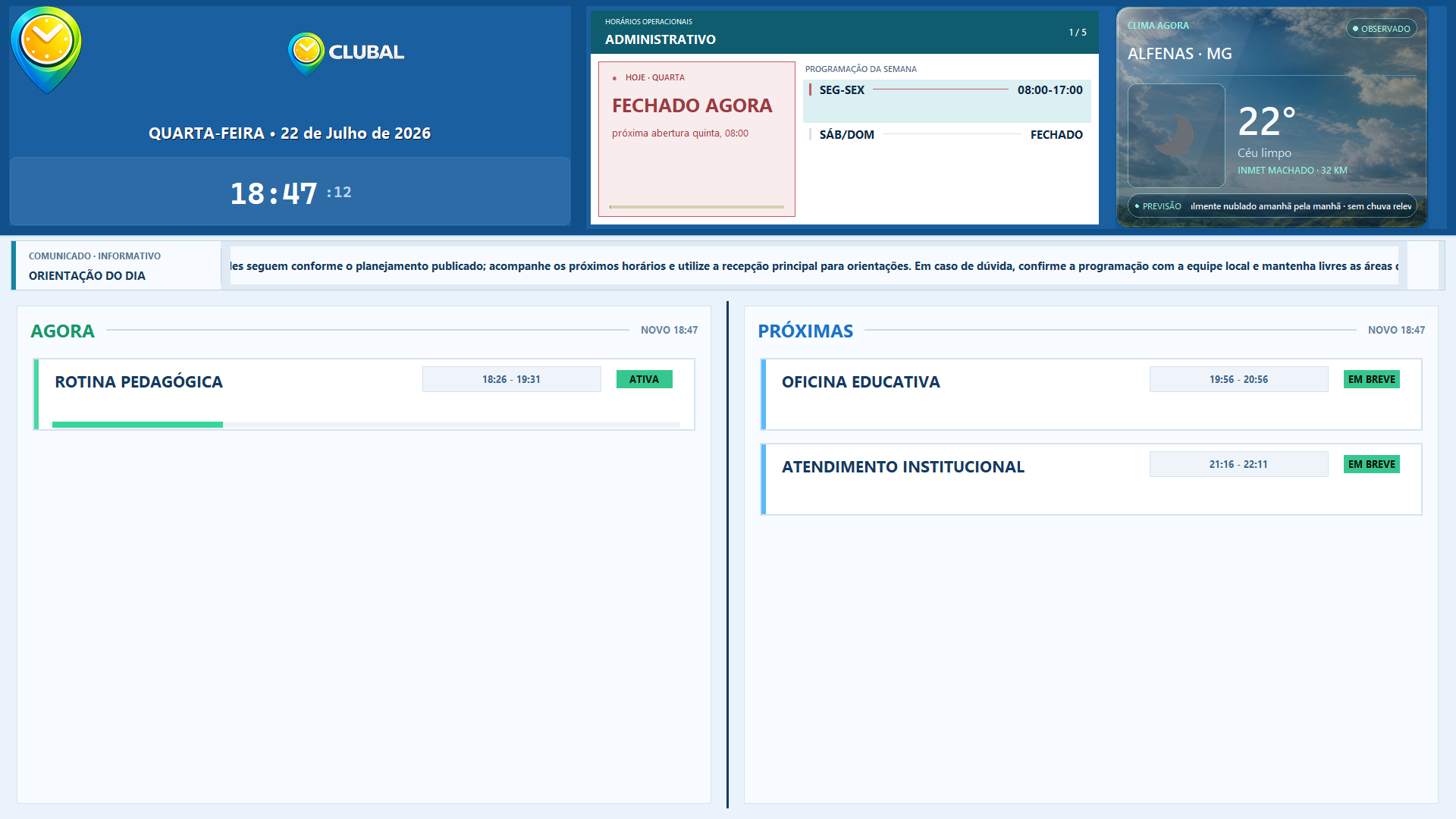Click the CLUBAL brand name text

point(366,52)
